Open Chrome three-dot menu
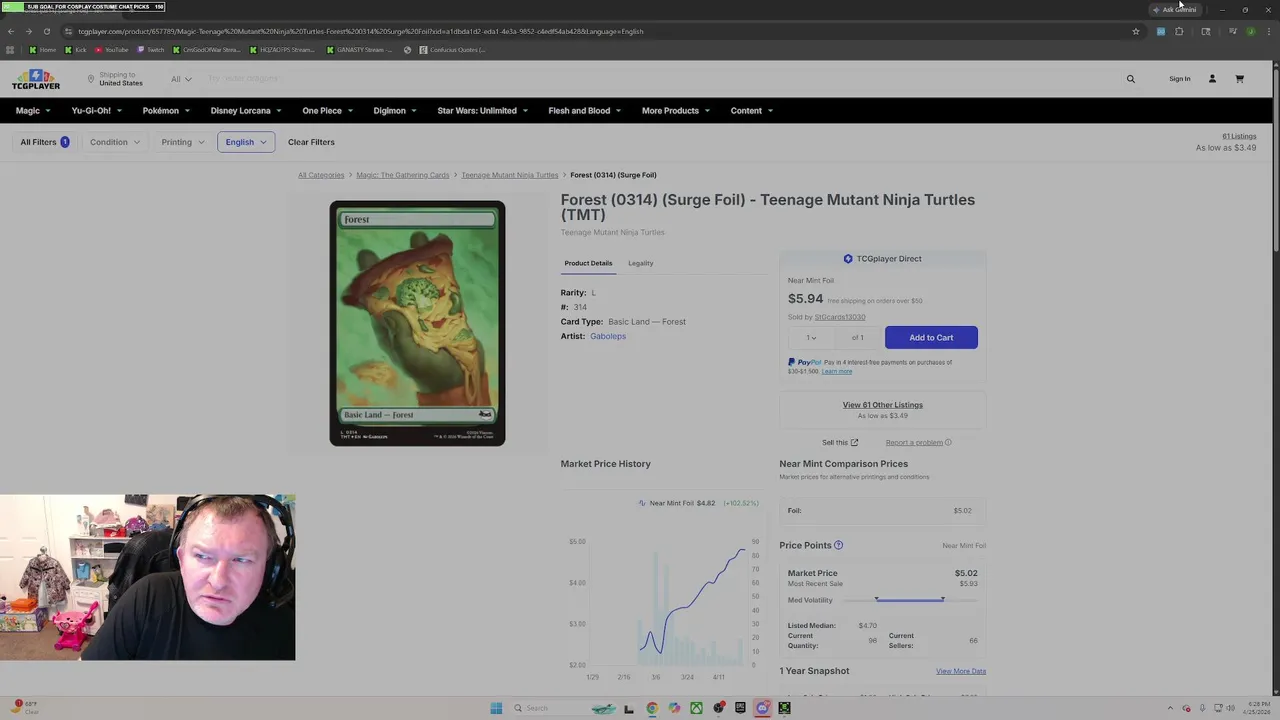1280x720 pixels. pos(1269,31)
